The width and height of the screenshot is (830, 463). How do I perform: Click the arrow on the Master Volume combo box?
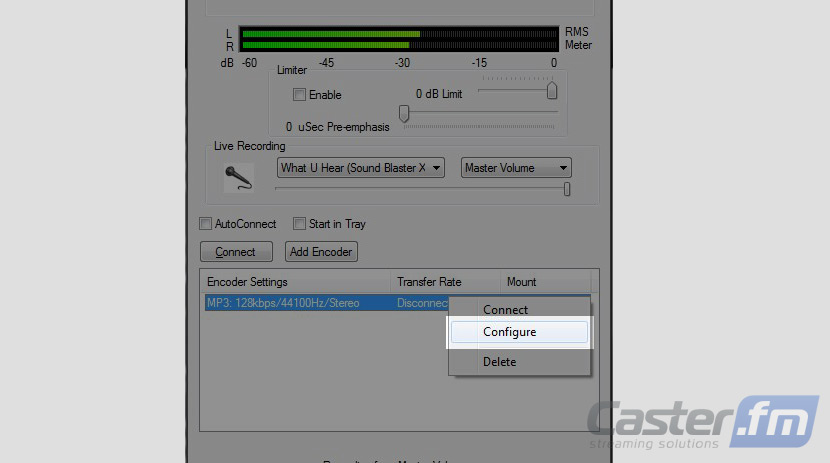click(x=563, y=168)
